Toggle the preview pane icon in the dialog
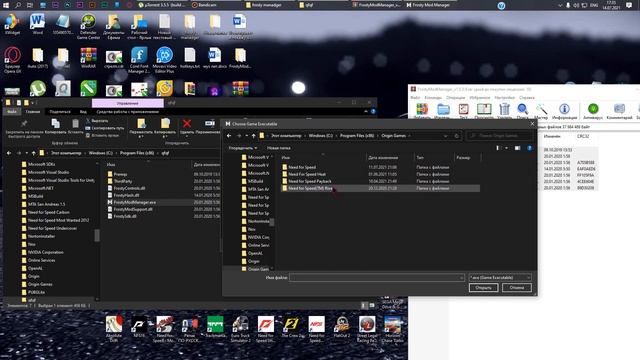The height and width of the screenshot is (360, 640). click(x=518, y=148)
